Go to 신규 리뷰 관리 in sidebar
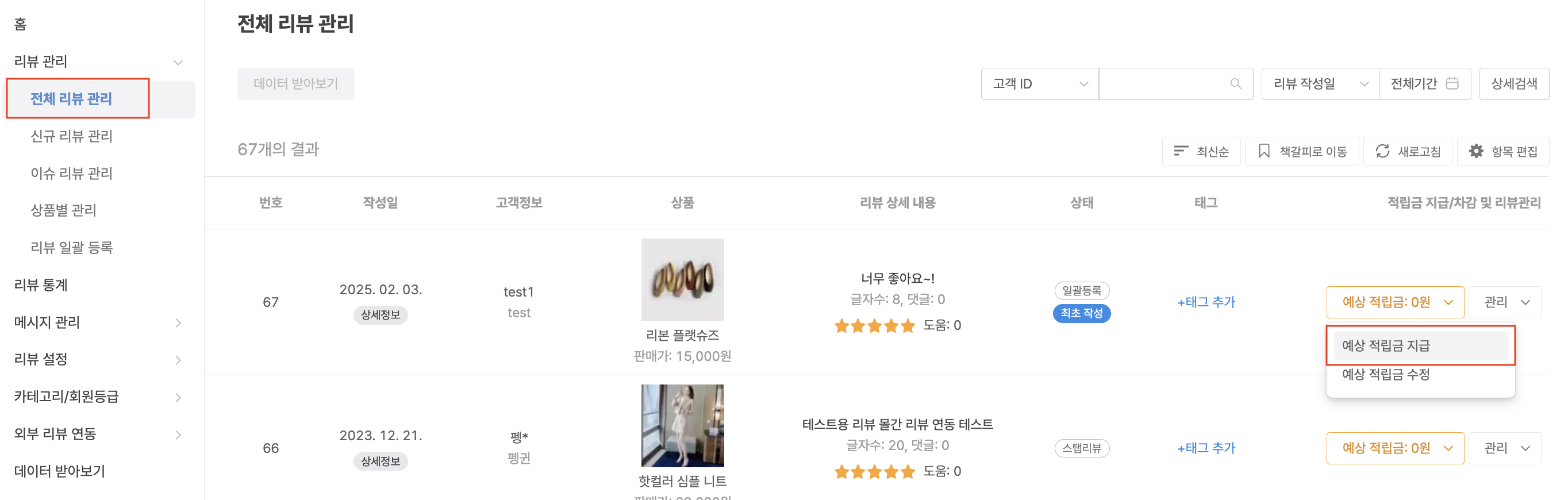 (72, 136)
